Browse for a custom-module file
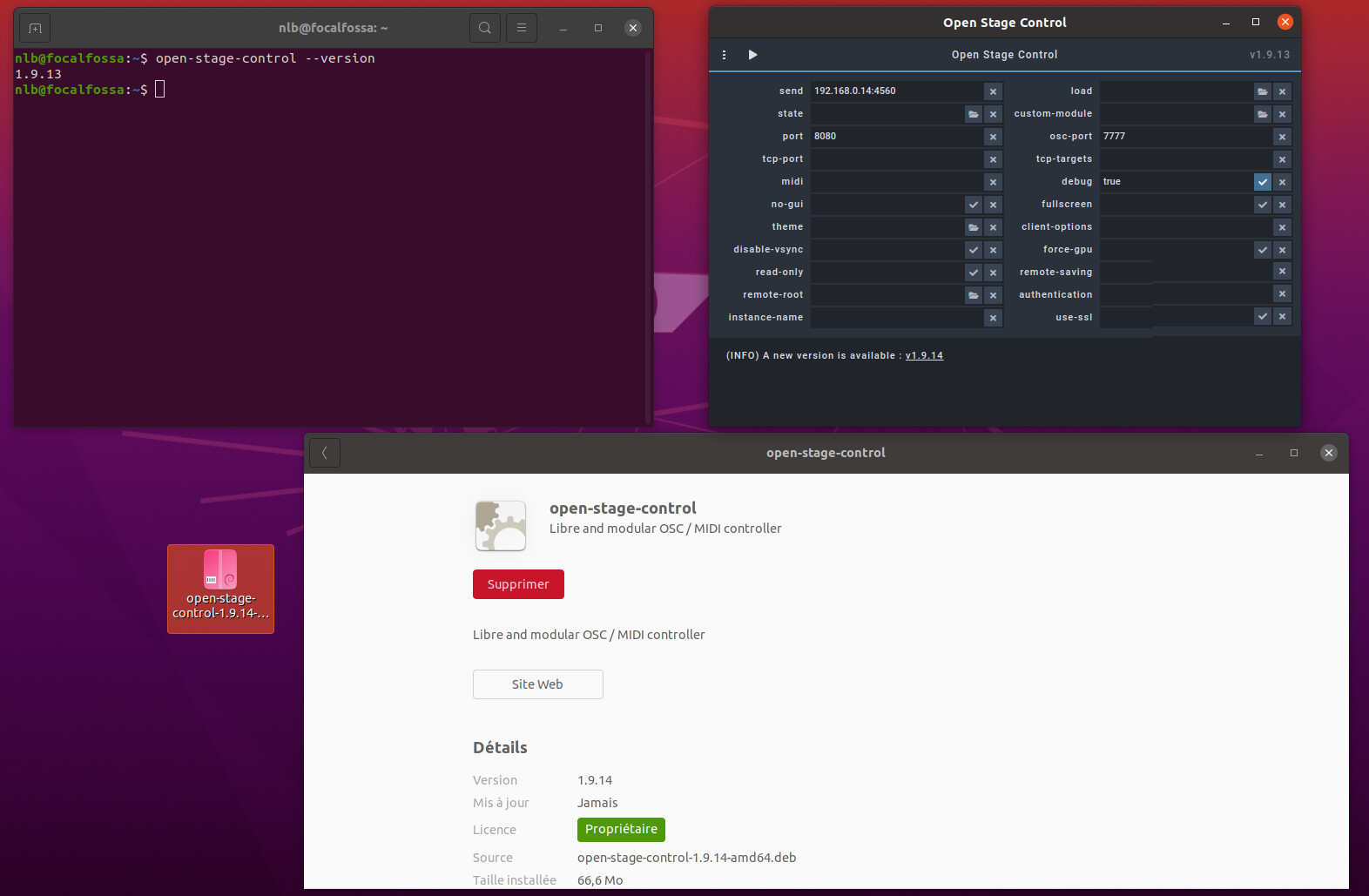1369x896 pixels. coord(1263,114)
